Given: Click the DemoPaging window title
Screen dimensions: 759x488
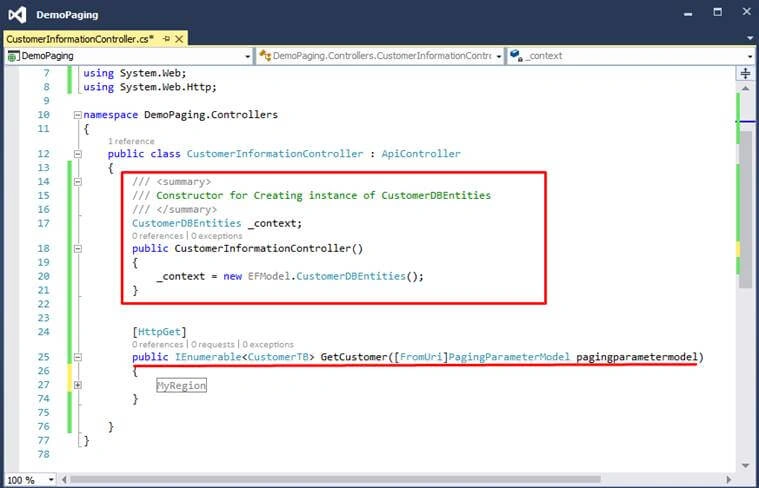Looking at the screenshot, I should [x=67, y=15].
